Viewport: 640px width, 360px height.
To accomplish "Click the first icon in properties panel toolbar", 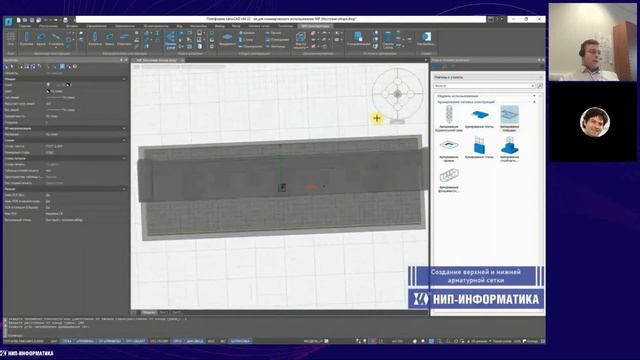I will point(7,67).
